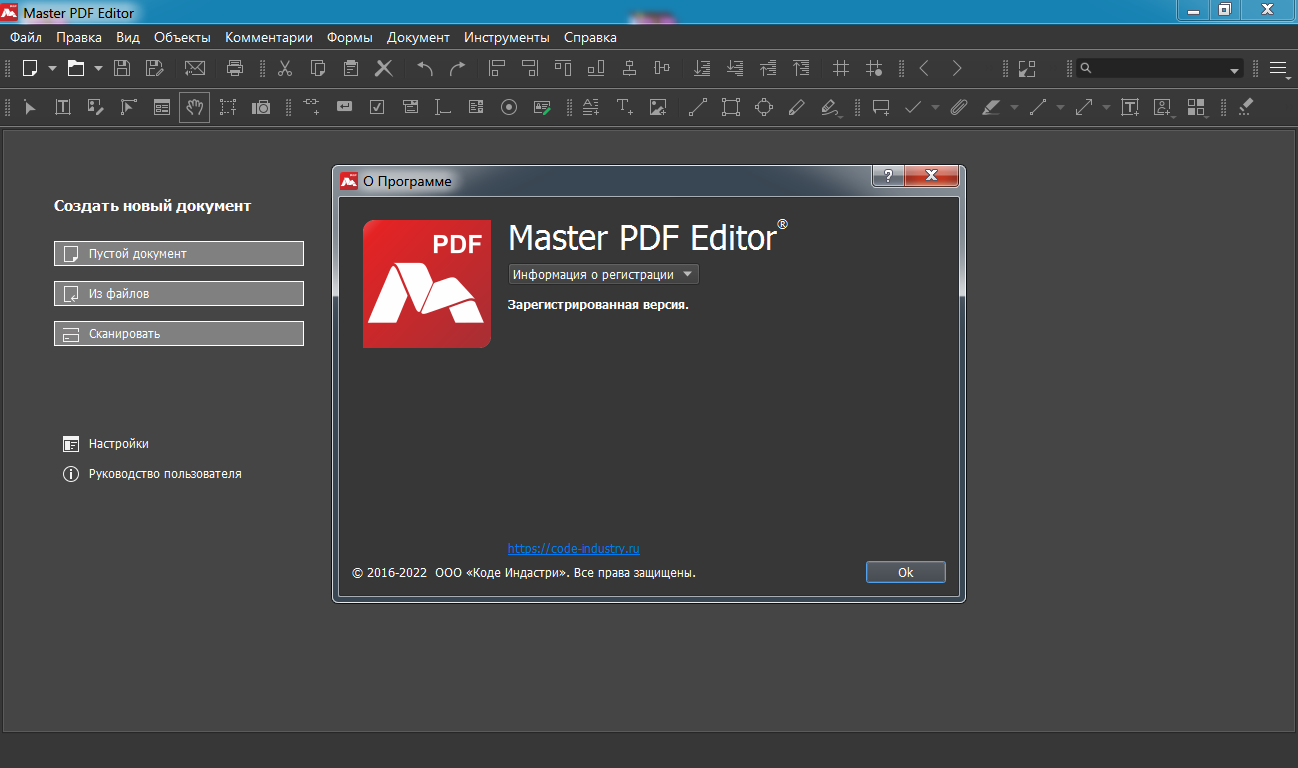This screenshot has height=768, width=1298.
Task: Open Настройки on start page
Action: click(106, 443)
